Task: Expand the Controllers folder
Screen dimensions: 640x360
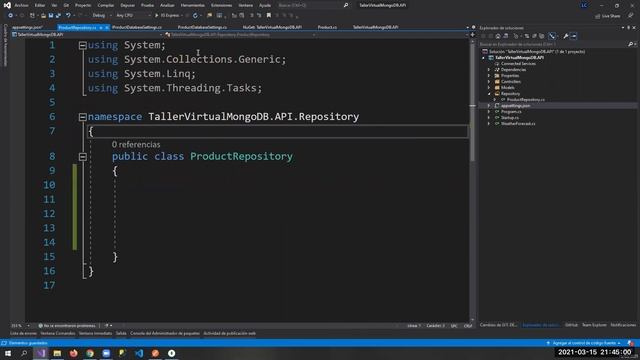Action: [489, 82]
